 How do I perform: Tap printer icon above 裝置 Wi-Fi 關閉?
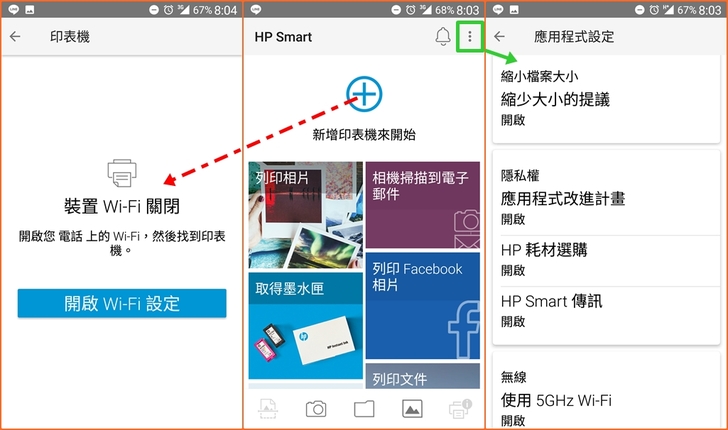tap(122, 173)
